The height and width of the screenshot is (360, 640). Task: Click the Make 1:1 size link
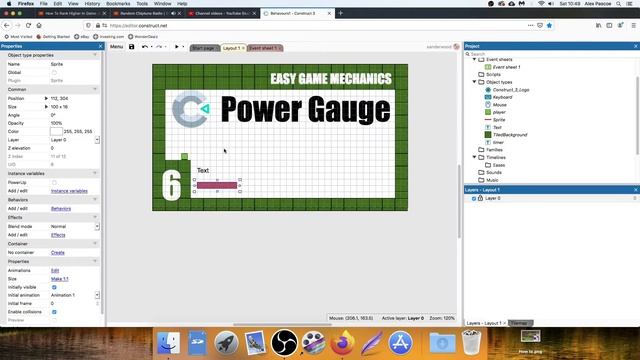[60, 279]
